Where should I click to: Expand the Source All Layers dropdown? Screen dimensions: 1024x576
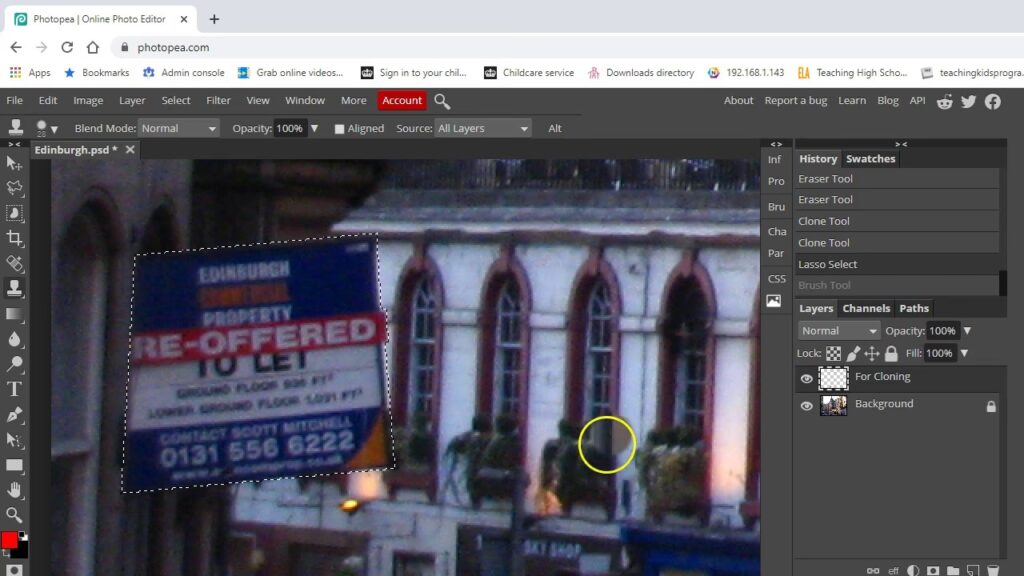(x=483, y=129)
